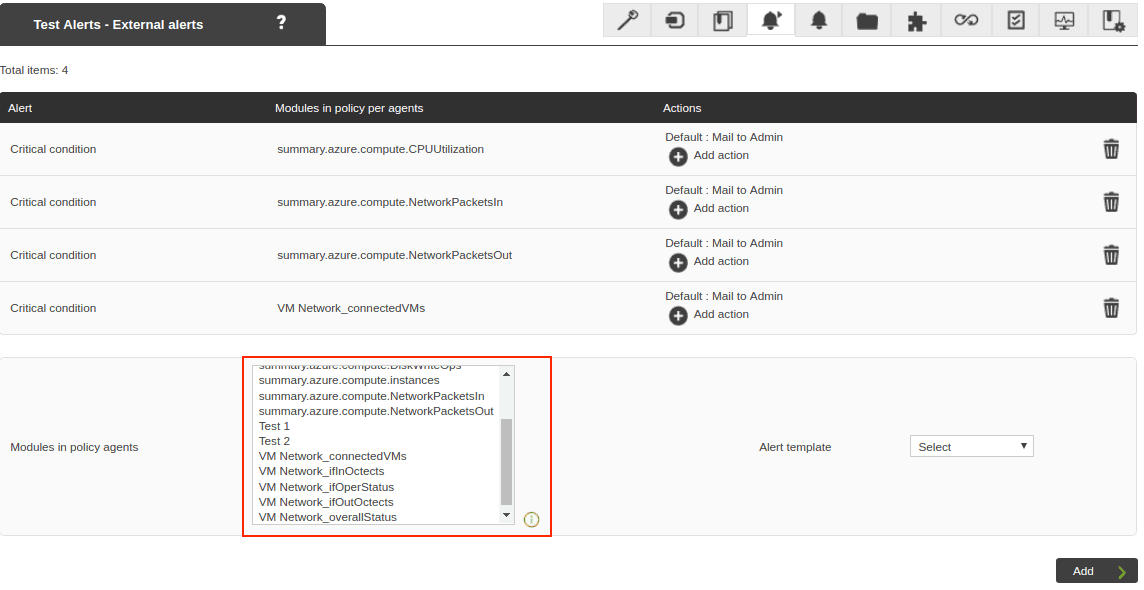Viewport: 1144px width, 590px height.
Task: Click Critical condition in the VM Network_connectedVMs row
Action: [53, 308]
